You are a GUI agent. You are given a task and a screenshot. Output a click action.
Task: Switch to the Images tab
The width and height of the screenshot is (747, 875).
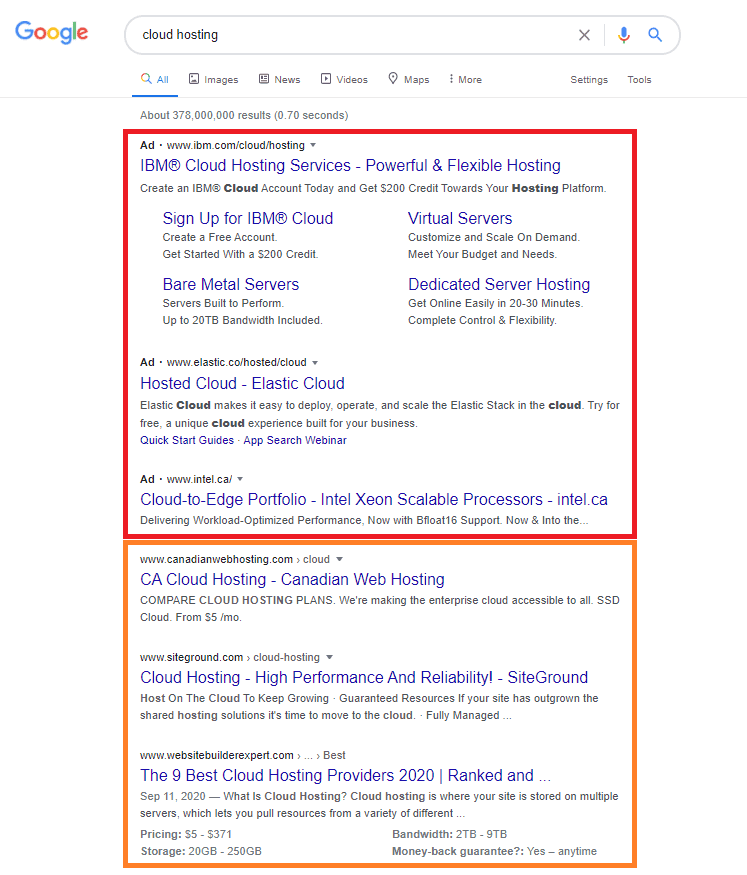coord(214,79)
